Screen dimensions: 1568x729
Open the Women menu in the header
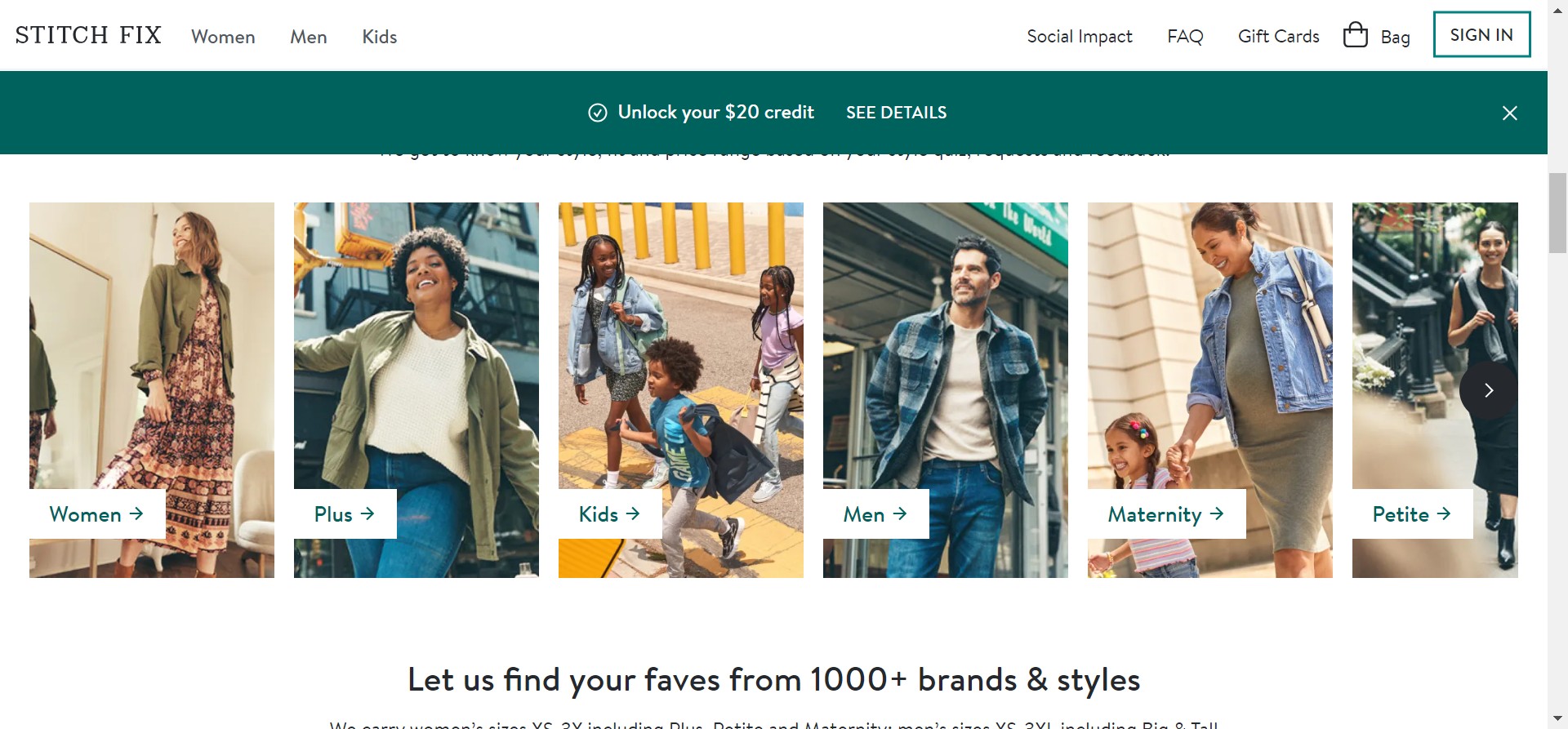point(223,37)
